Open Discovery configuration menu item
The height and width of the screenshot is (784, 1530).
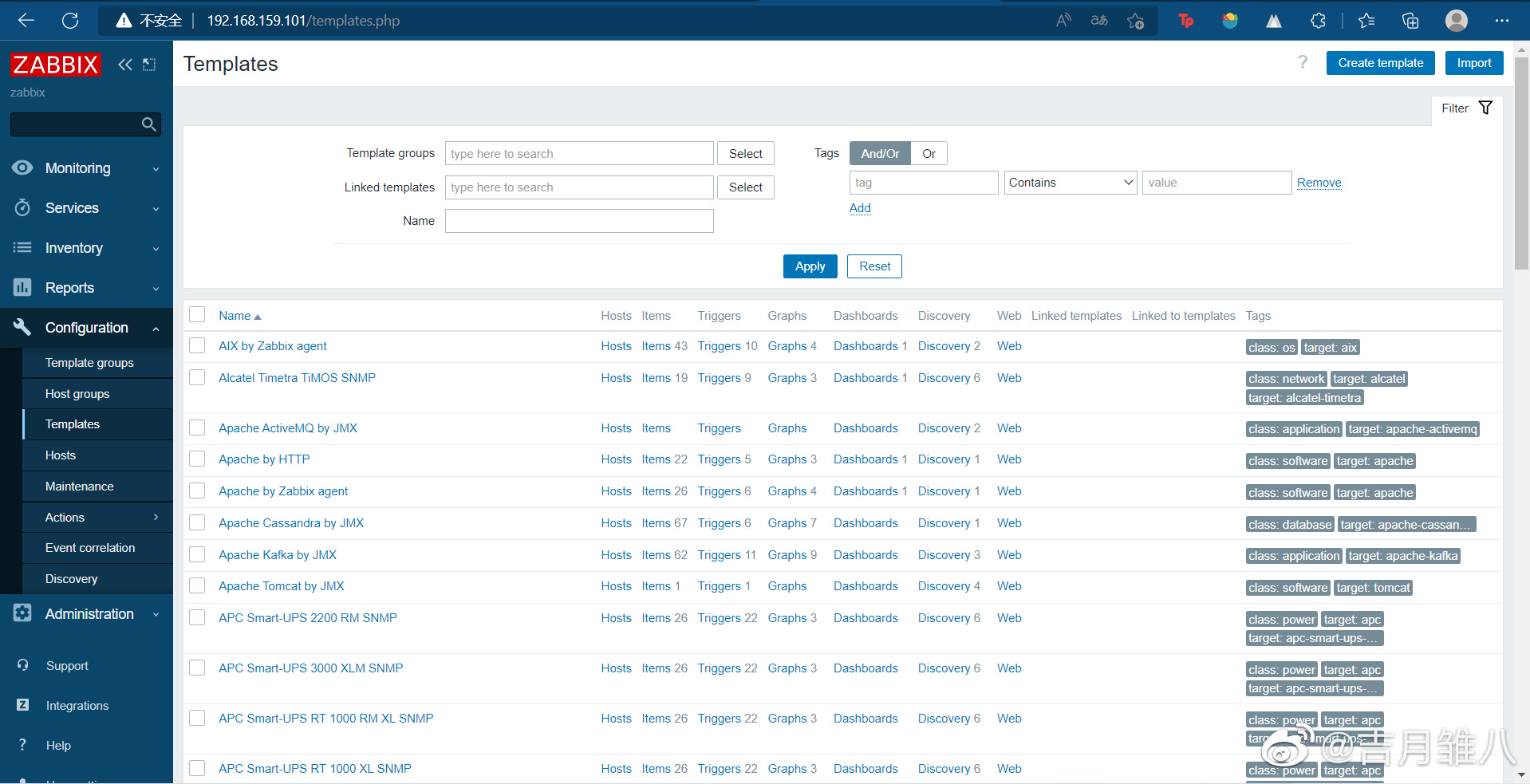tap(97, 579)
